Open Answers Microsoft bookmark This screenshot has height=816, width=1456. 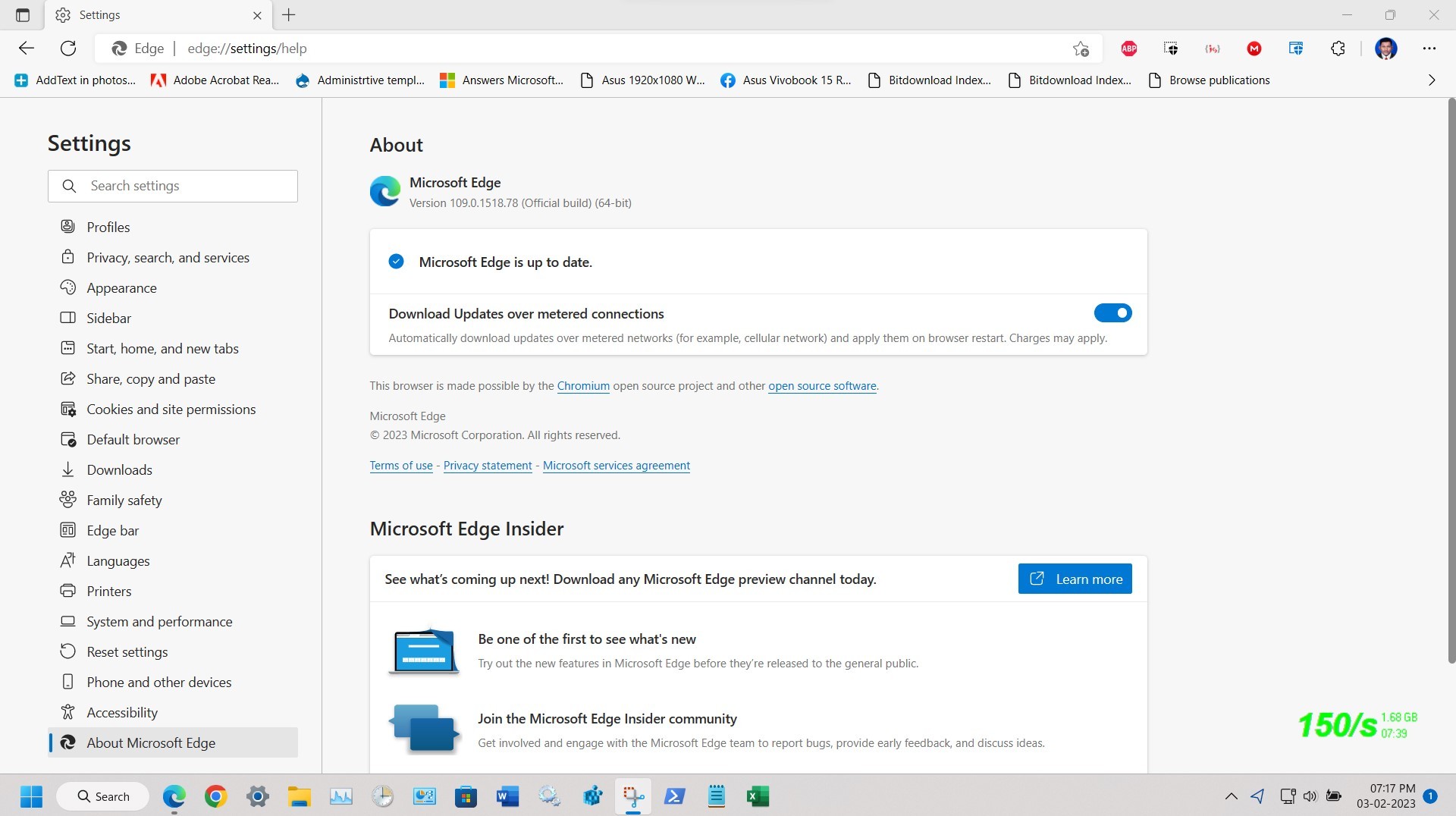click(502, 80)
